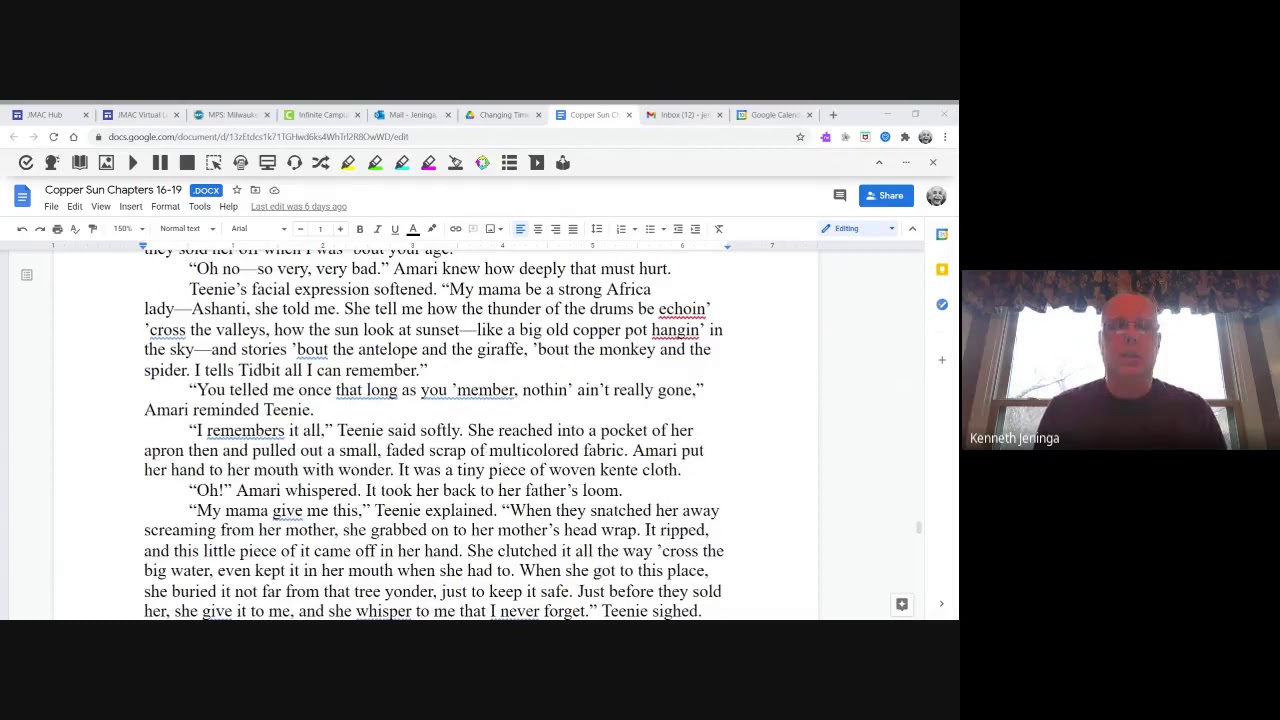Select the pink highlighter
Viewport: 1280px width, 720px height.
pos(429,163)
